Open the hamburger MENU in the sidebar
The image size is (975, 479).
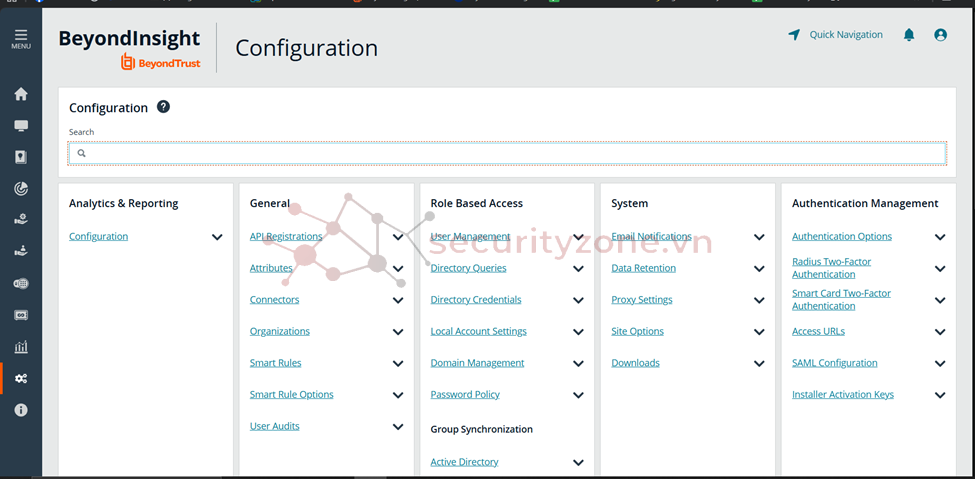pos(21,38)
